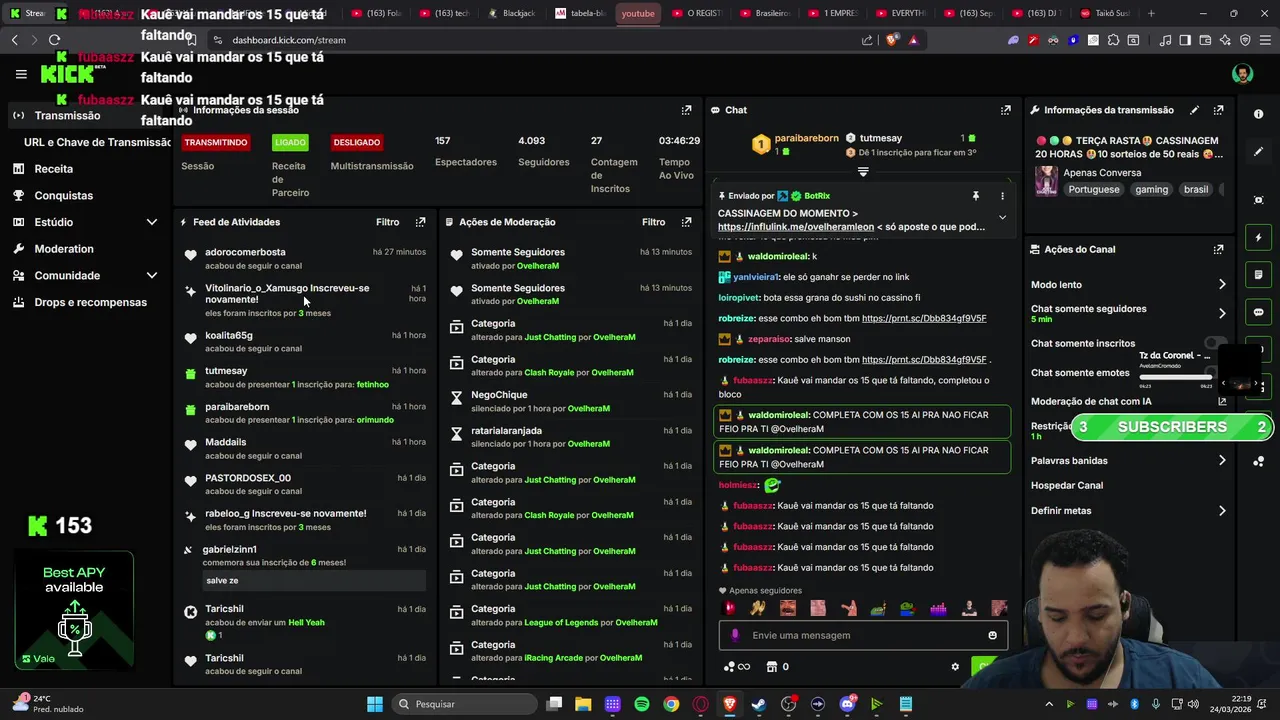The width and height of the screenshot is (1280, 720).
Task: Insert the purple equalizer emote
Action: coord(938,608)
